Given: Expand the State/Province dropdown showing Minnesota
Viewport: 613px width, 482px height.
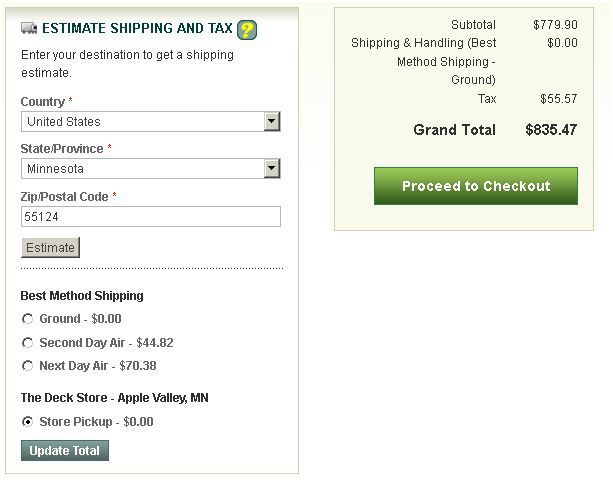Looking at the screenshot, I should click(151, 169).
